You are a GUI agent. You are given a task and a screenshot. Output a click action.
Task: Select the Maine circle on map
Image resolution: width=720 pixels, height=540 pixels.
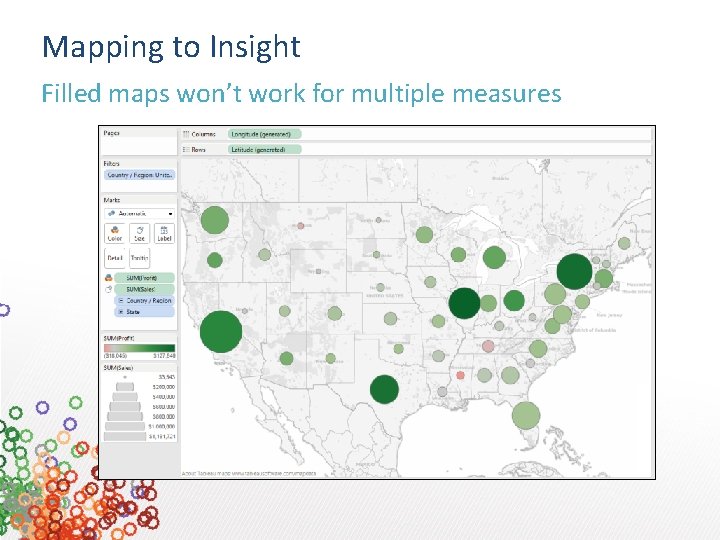(624, 243)
